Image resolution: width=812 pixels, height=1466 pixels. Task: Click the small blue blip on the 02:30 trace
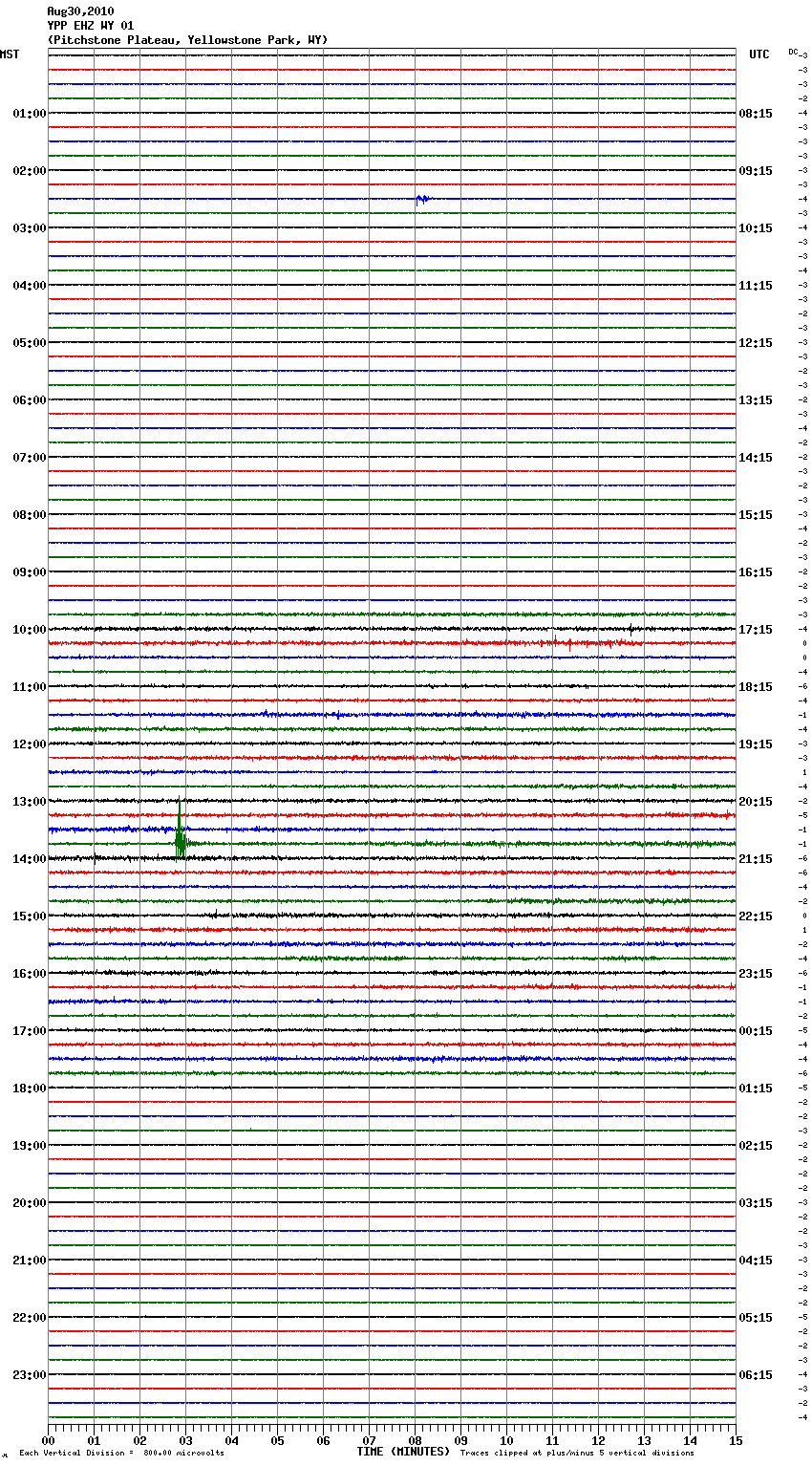point(422,199)
